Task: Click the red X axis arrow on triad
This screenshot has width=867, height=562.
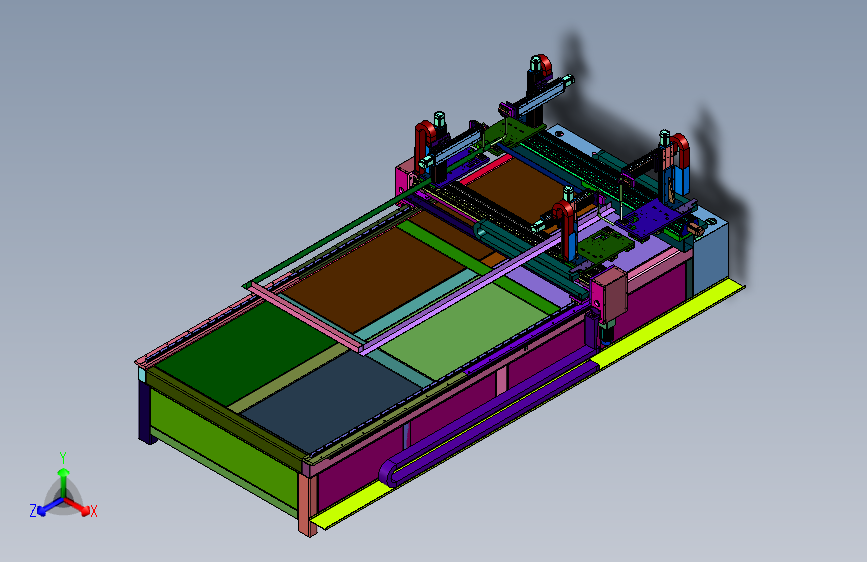Action: (x=77, y=506)
